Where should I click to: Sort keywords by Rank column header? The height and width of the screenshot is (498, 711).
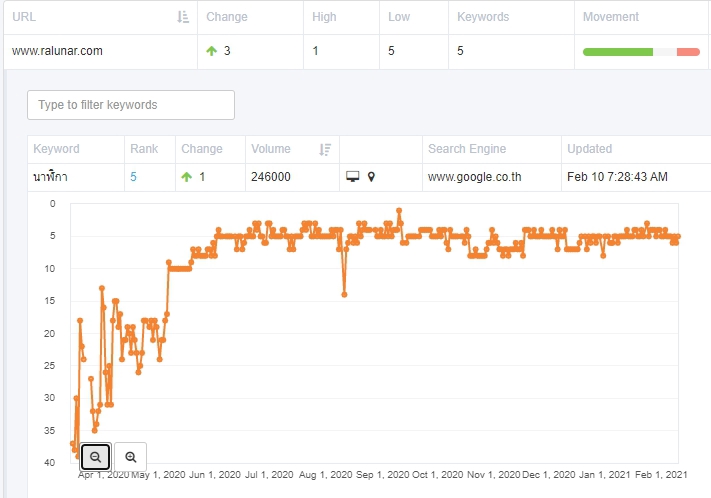click(x=144, y=149)
